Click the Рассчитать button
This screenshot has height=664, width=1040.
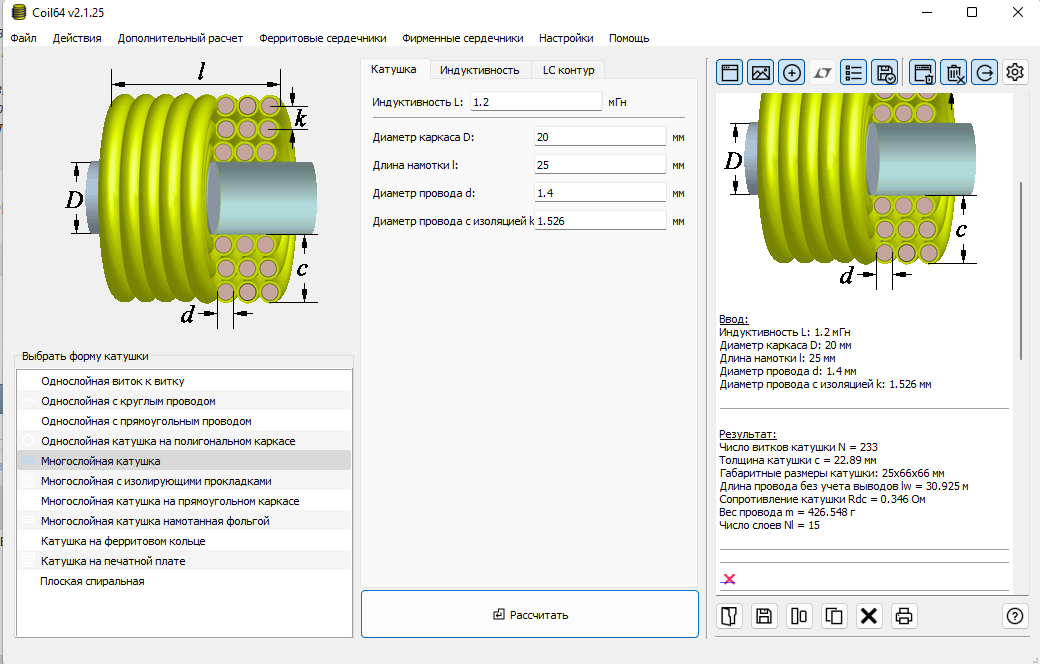pos(530,614)
